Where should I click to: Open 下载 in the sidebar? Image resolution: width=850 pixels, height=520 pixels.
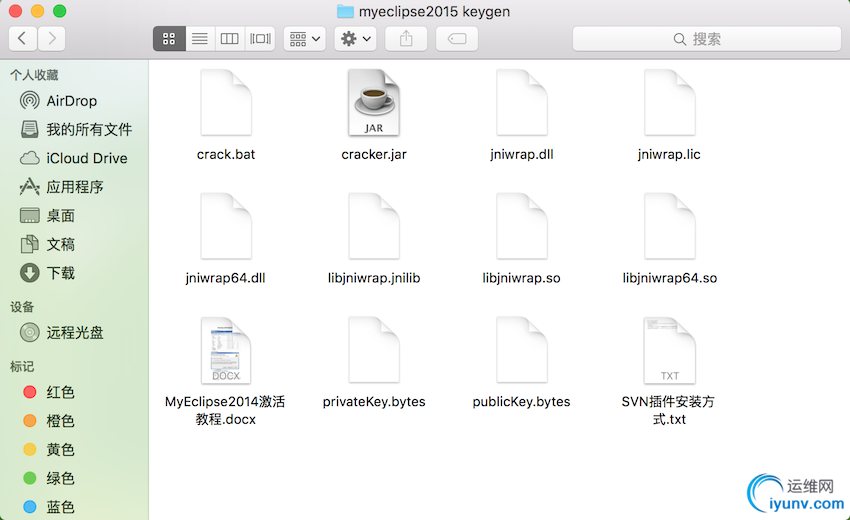47,273
